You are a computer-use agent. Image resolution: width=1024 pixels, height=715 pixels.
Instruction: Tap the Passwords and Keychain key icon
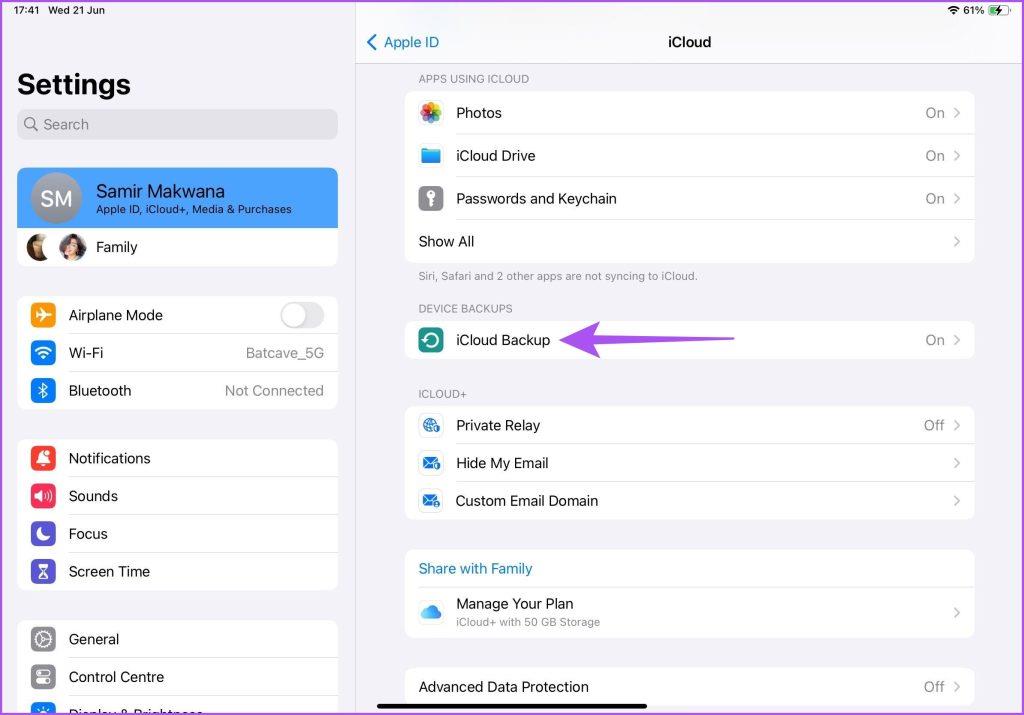[430, 198]
